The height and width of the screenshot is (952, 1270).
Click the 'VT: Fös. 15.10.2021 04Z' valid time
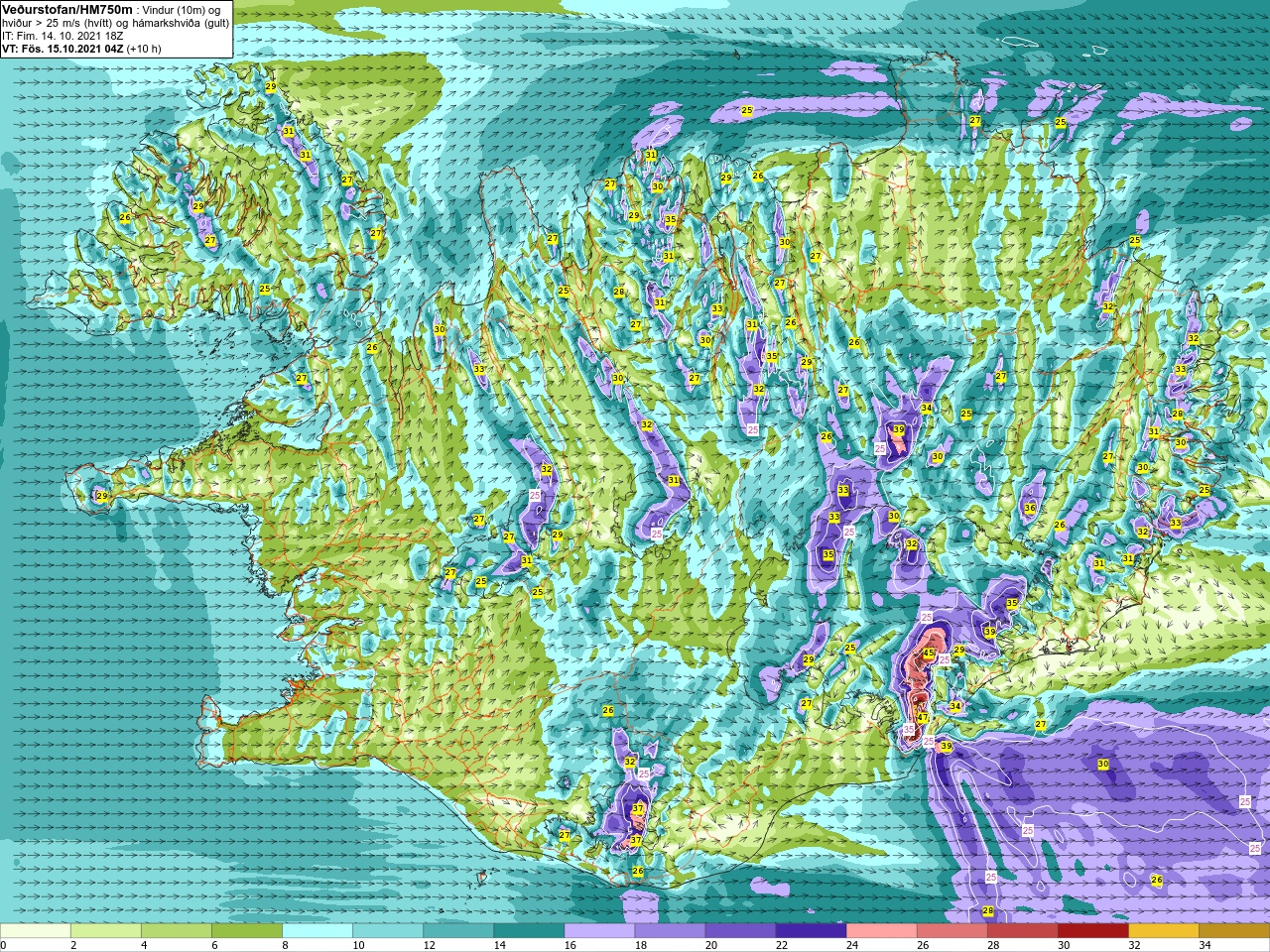[x=62, y=48]
